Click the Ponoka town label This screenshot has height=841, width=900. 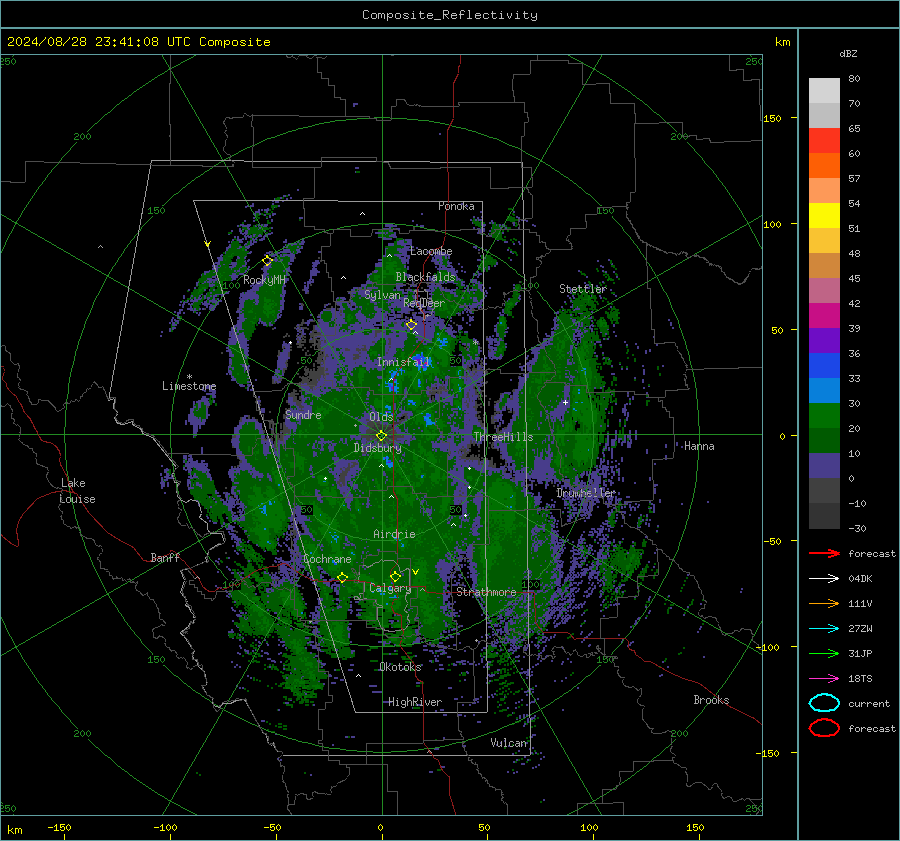[456, 206]
